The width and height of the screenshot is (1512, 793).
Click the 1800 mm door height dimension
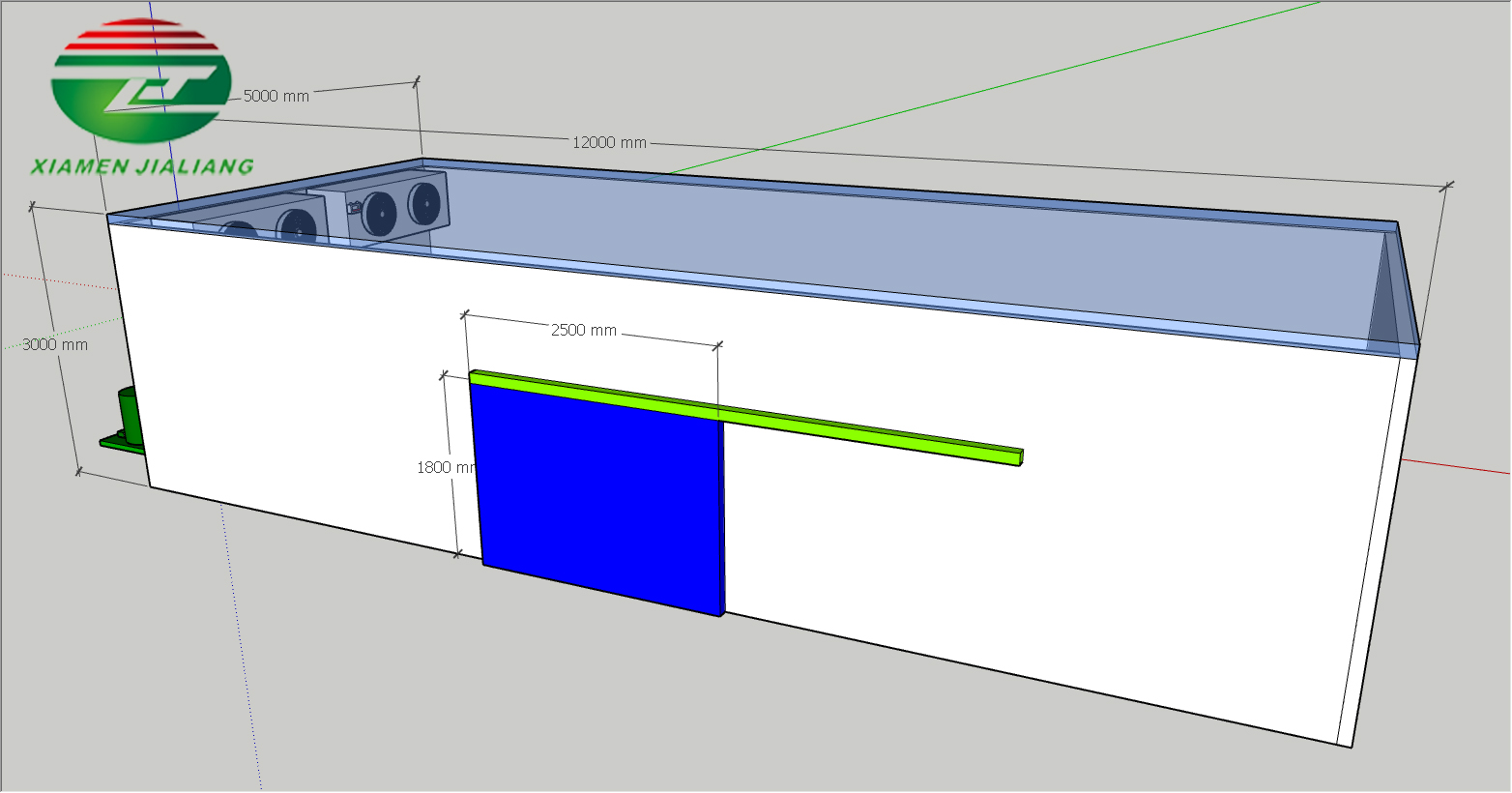pos(446,467)
